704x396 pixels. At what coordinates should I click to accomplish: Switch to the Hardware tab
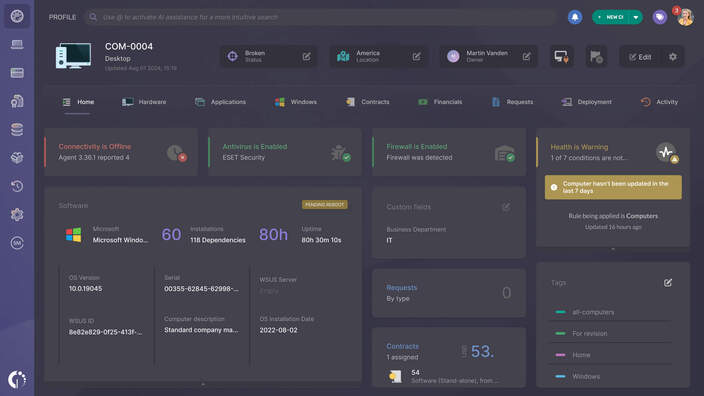[144, 102]
